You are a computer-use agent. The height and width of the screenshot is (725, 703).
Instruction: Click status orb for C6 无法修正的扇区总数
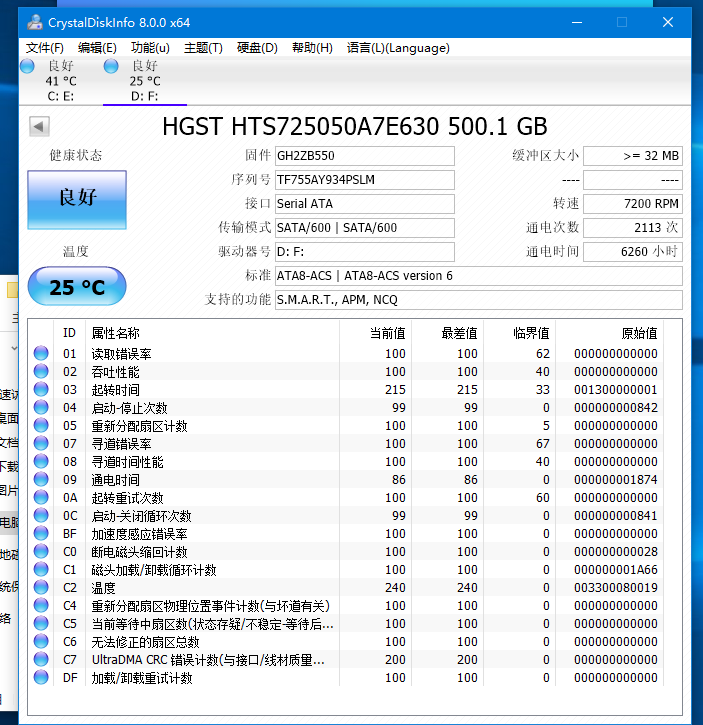pos(41,642)
